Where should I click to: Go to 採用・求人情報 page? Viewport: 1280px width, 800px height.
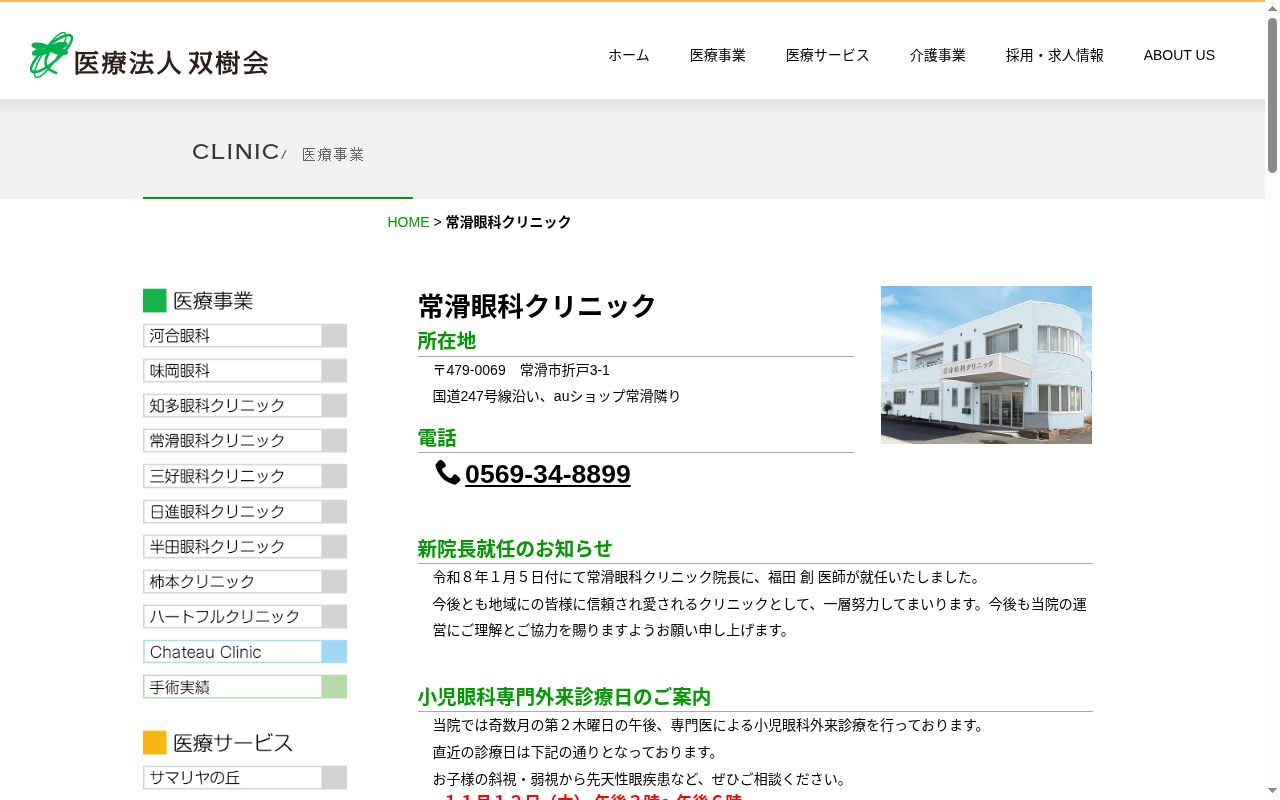click(1055, 55)
